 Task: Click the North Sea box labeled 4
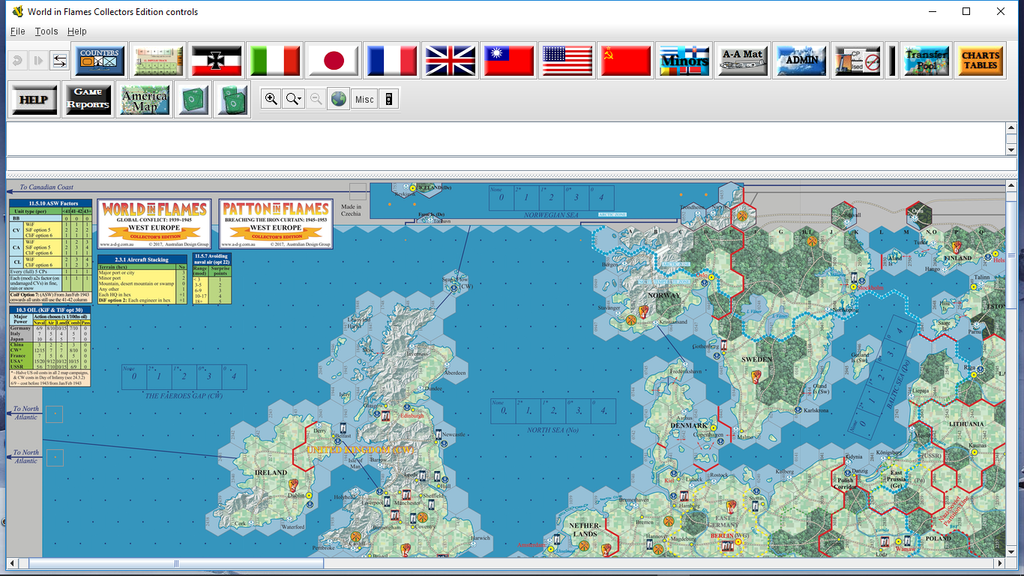click(603, 411)
